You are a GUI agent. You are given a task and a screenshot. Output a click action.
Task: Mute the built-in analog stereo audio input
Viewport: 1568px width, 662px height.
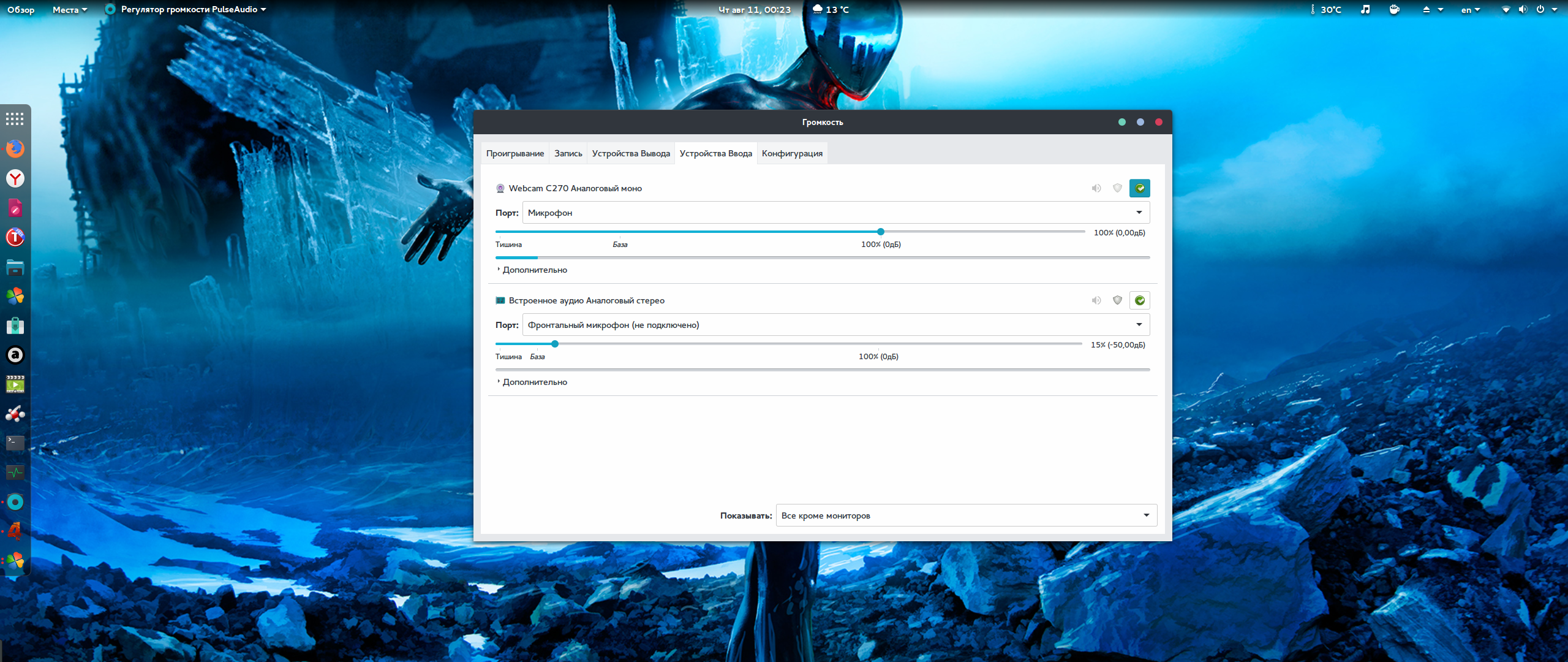click(1096, 300)
